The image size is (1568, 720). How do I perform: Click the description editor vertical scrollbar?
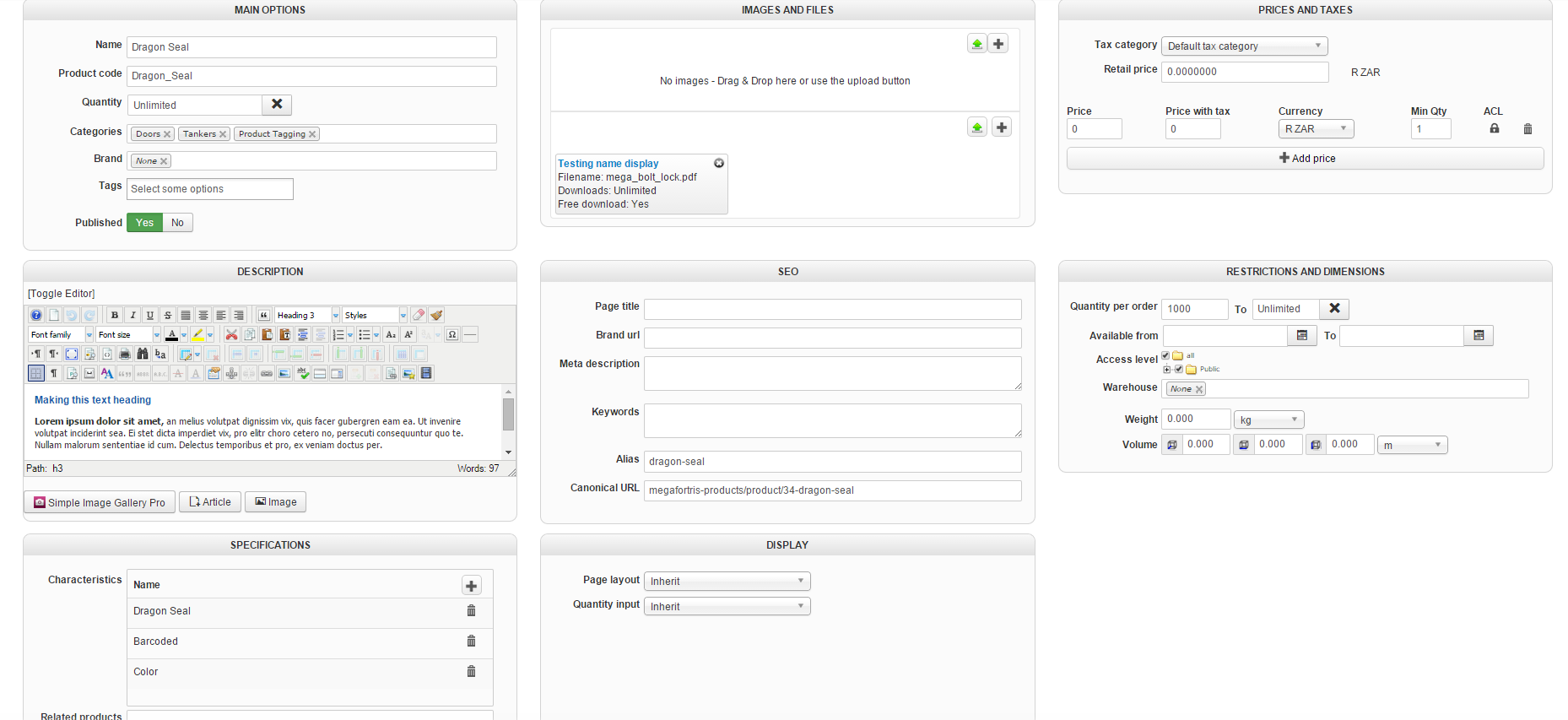508,422
